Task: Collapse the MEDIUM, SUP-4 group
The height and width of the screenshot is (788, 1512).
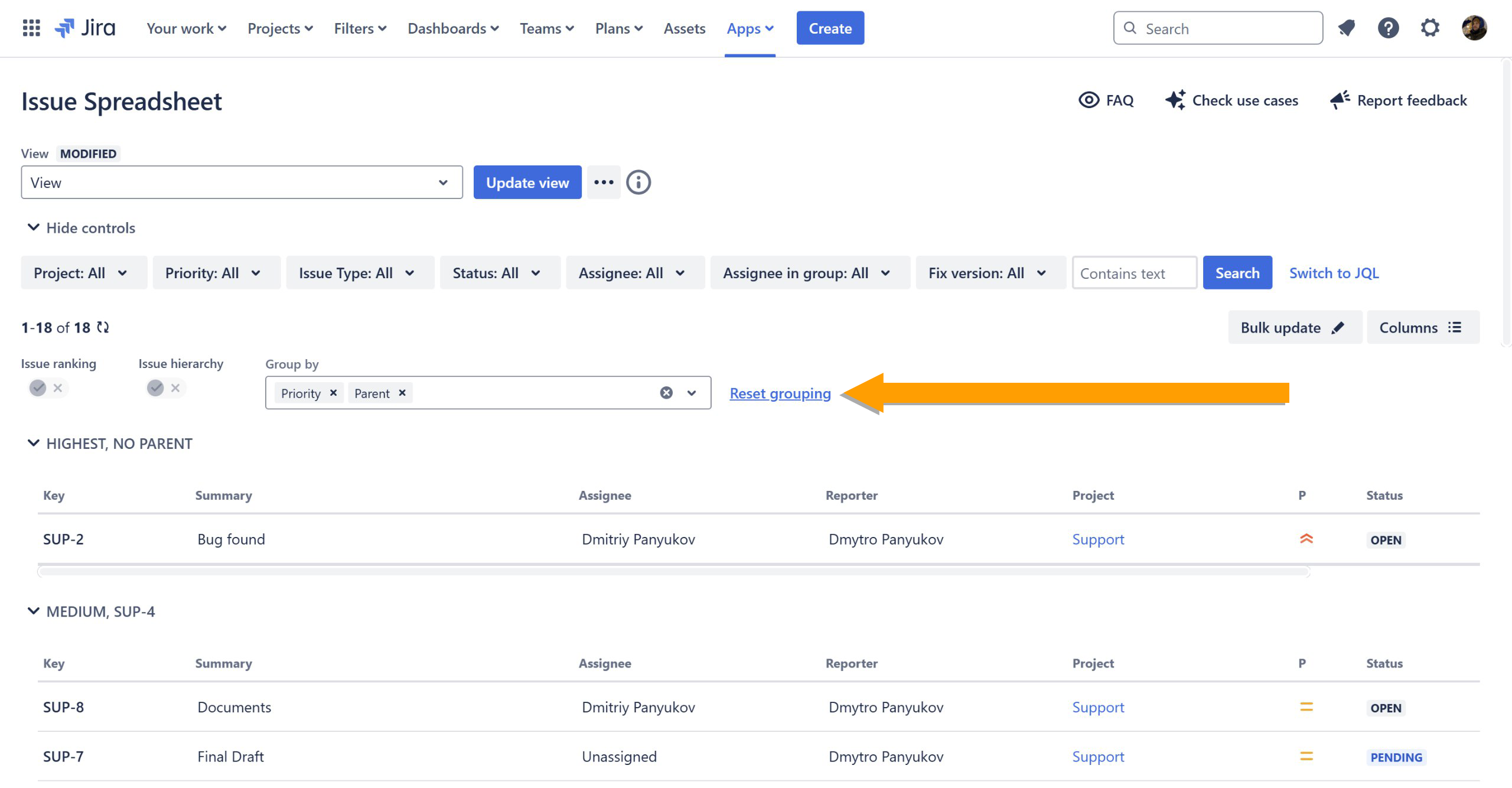Action: 34,611
